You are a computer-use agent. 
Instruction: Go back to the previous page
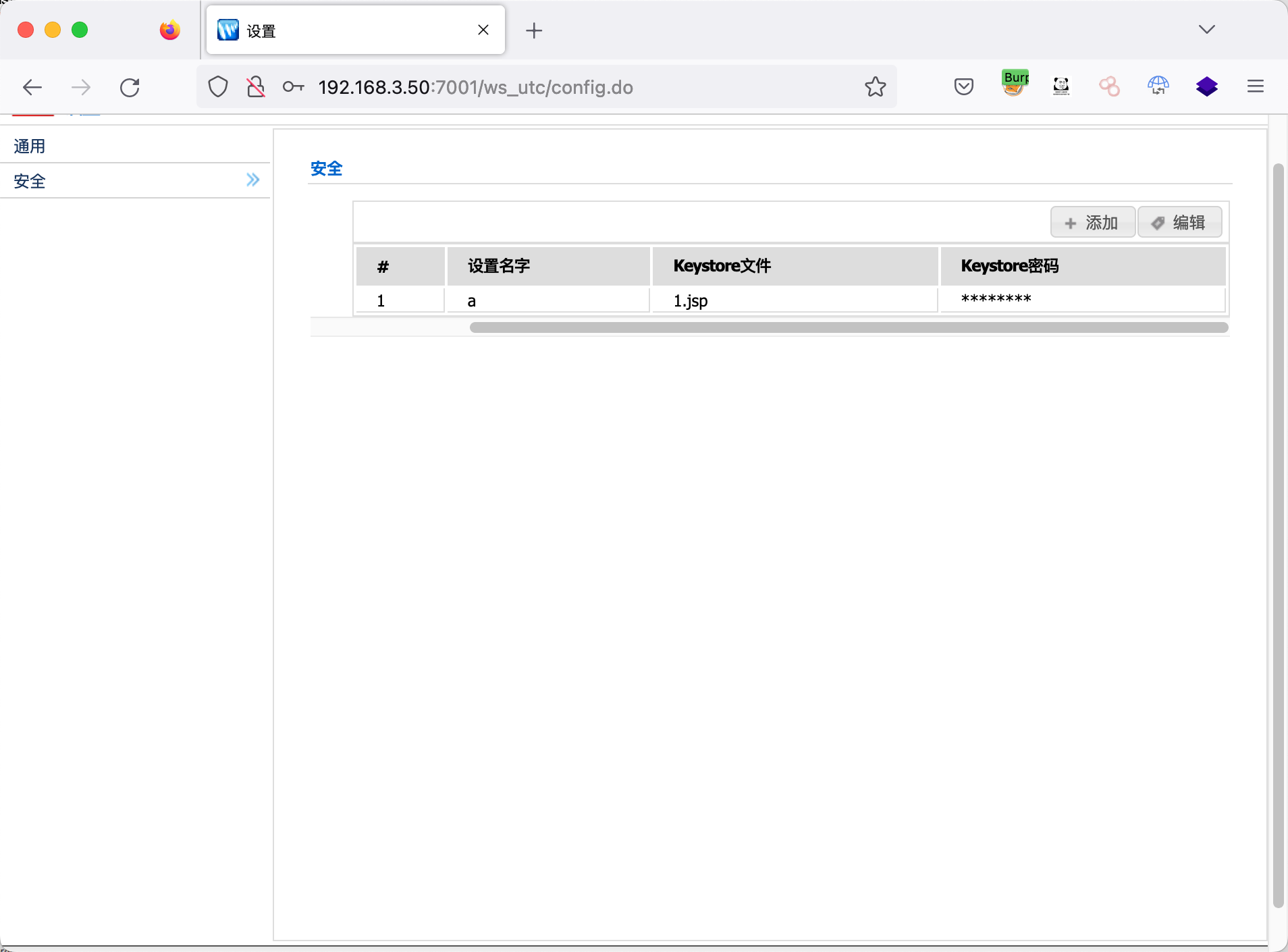(32, 87)
